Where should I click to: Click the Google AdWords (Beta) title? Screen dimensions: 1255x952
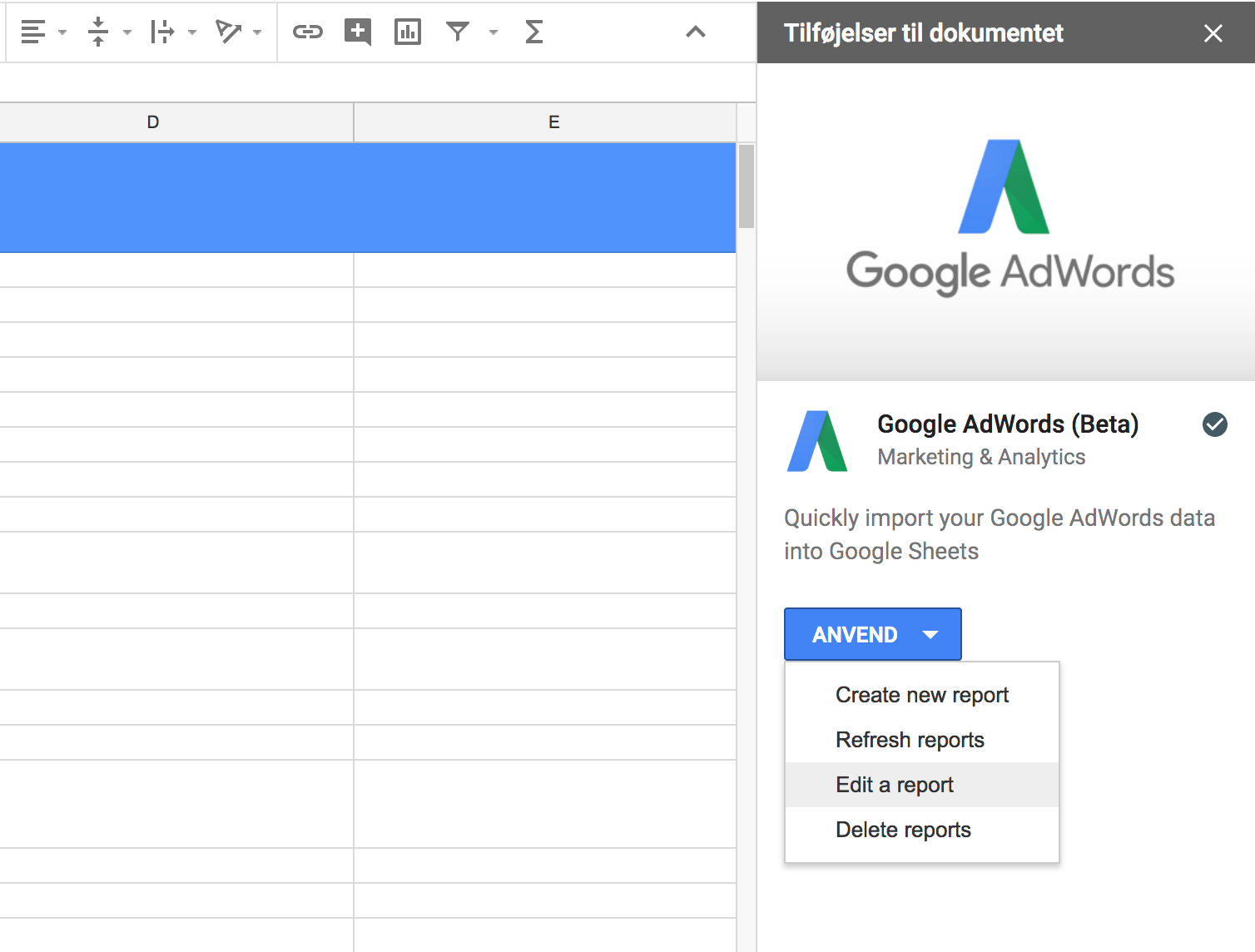[x=1008, y=424]
